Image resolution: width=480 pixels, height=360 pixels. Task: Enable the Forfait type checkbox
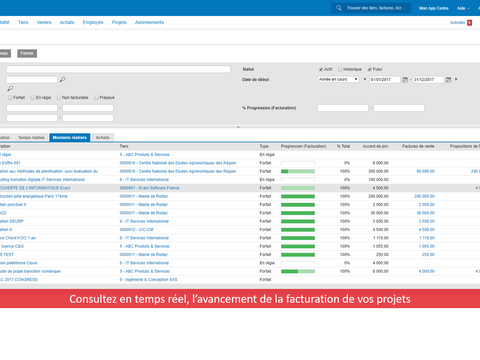coord(10,98)
